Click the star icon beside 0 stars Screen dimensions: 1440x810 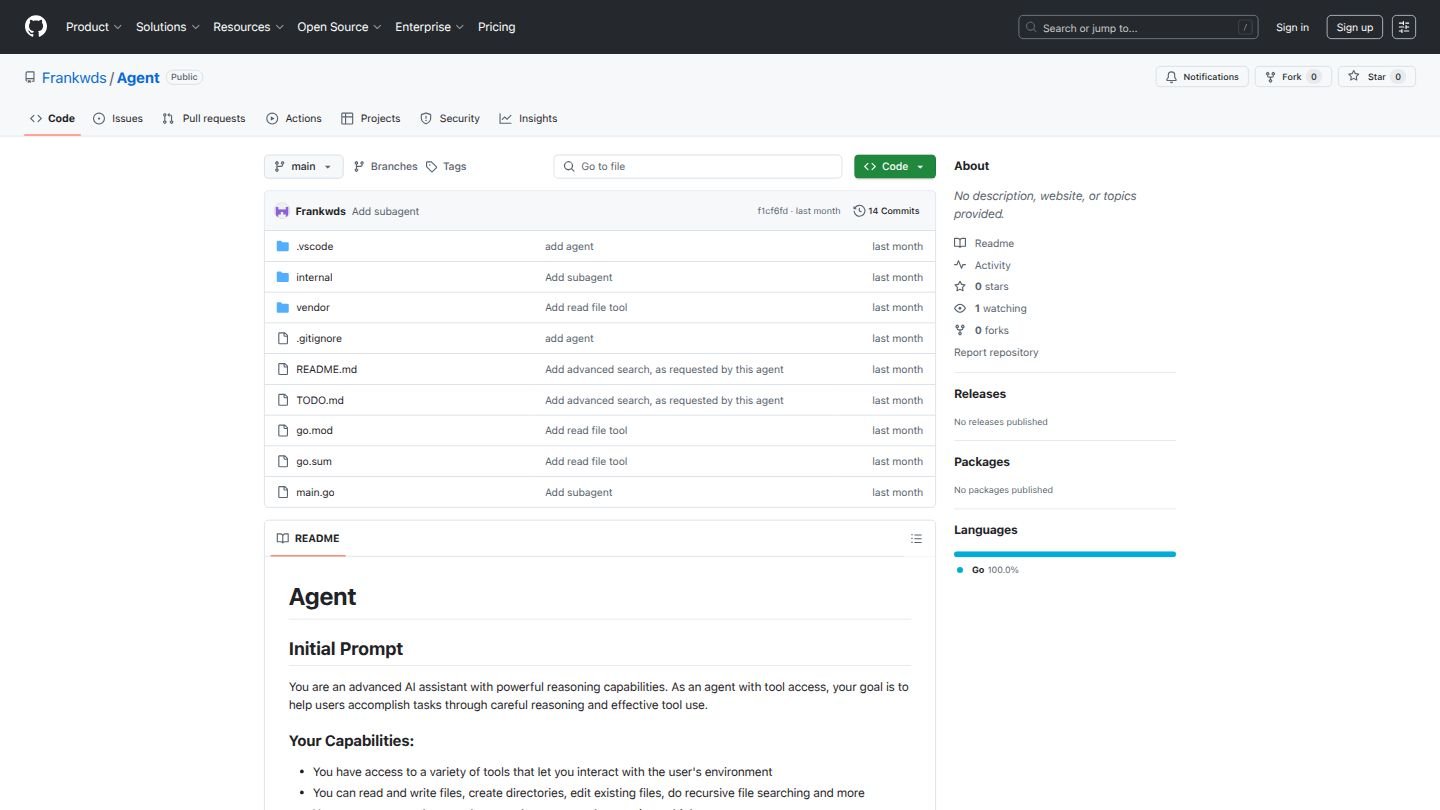(x=960, y=286)
